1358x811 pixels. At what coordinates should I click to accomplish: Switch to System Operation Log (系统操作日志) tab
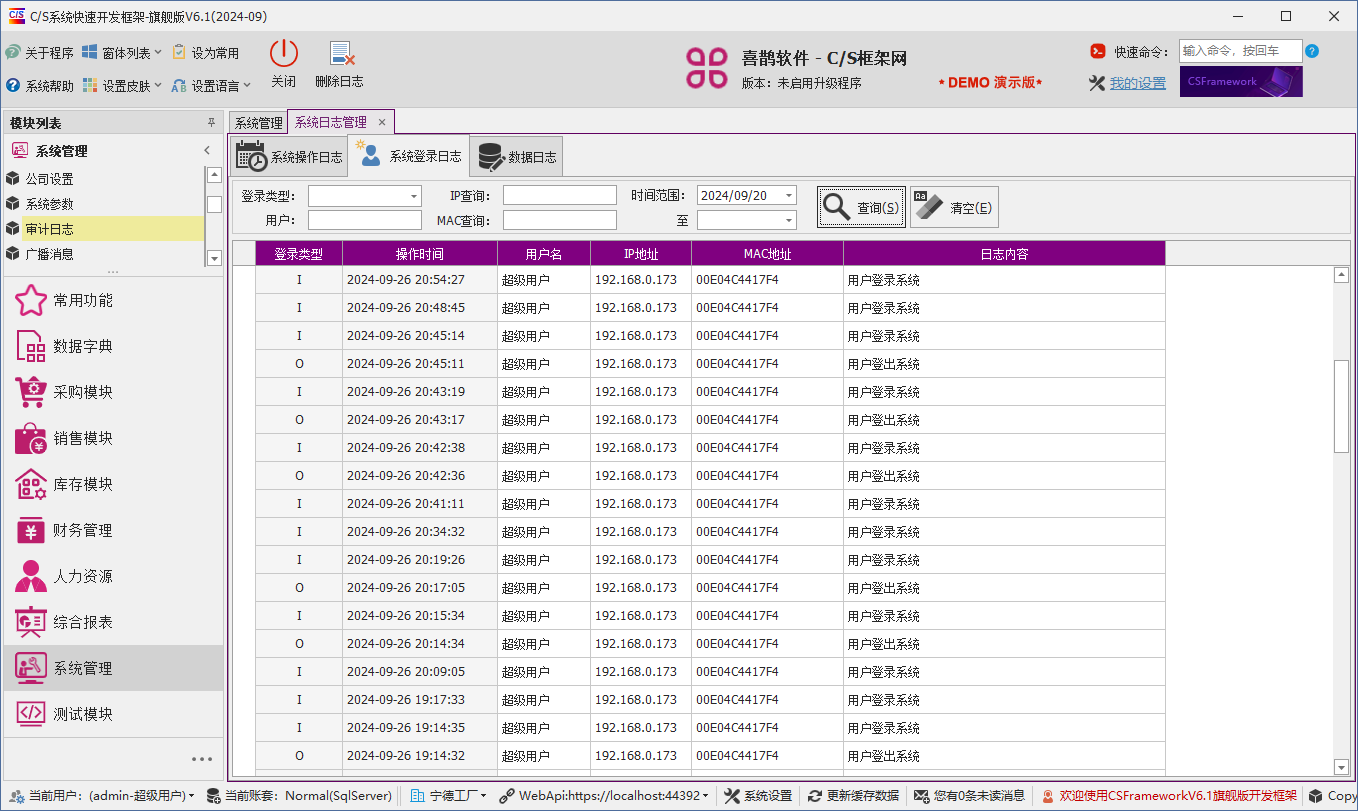click(x=290, y=156)
